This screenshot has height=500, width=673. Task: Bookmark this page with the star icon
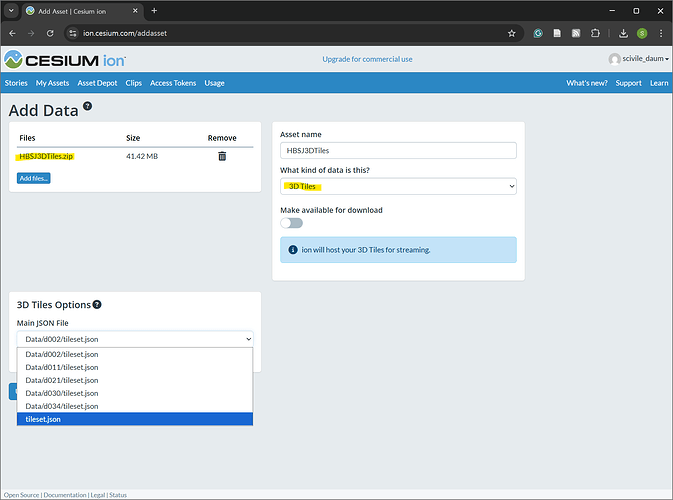[511, 33]
